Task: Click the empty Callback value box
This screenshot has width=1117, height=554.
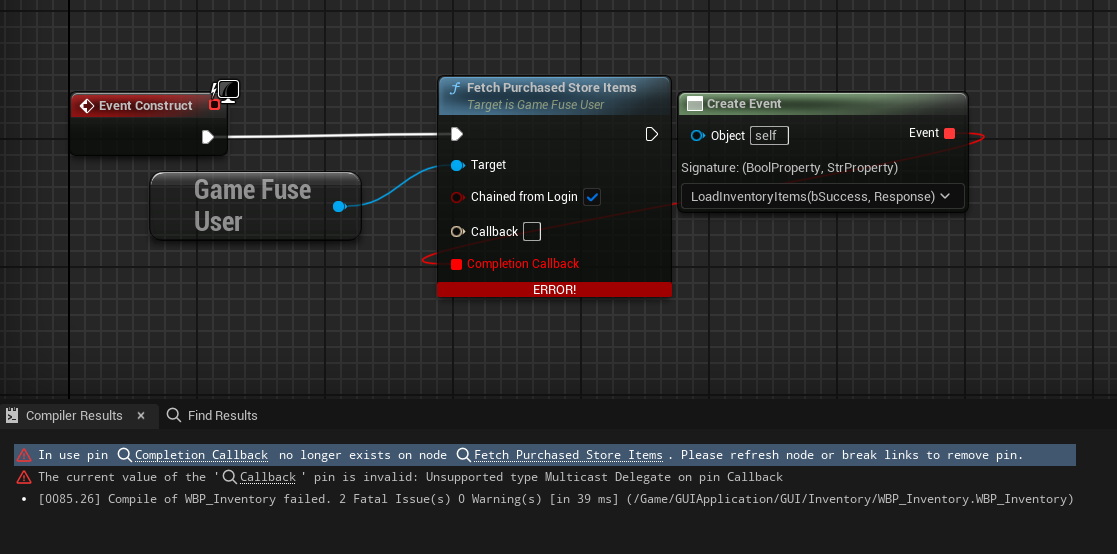Action: tap(531, 231)
